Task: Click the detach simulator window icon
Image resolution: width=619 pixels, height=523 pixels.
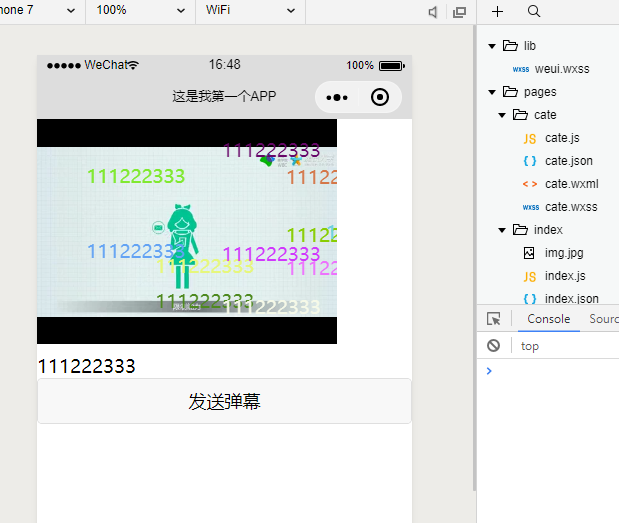Action: click(460, 12)
